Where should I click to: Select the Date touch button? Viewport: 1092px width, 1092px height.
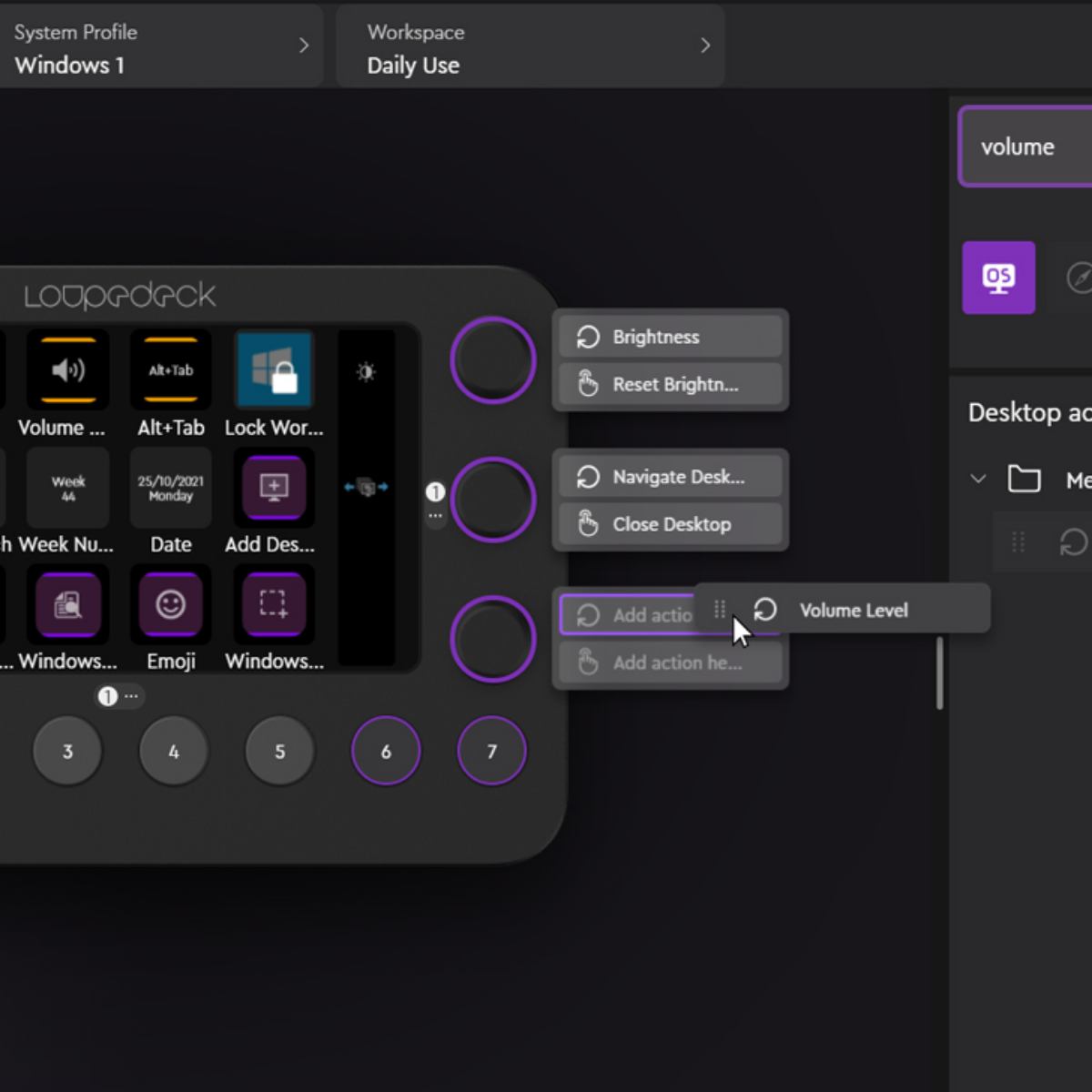point(171,488)
